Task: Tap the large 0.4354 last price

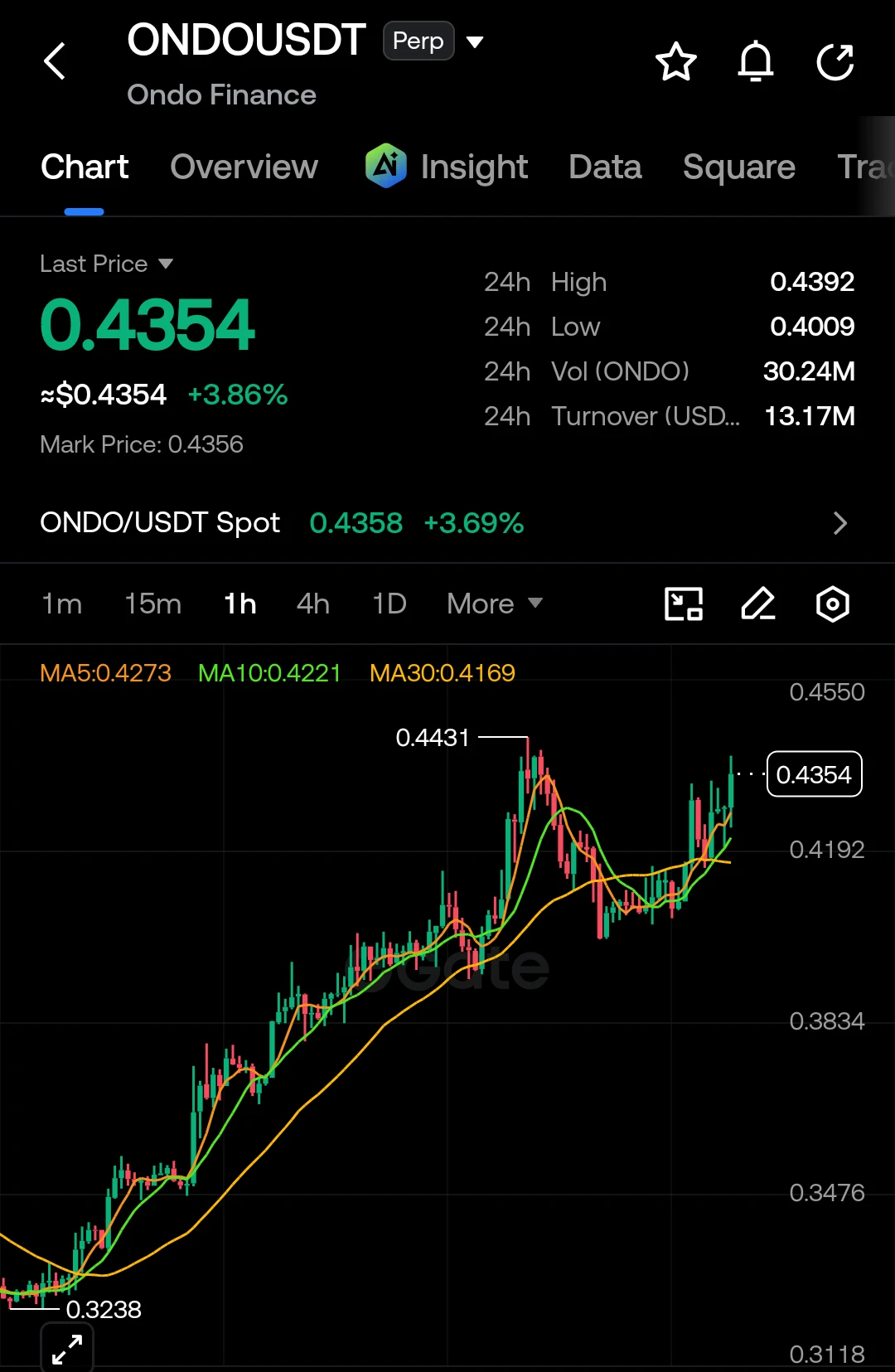Action: point(148,324)
